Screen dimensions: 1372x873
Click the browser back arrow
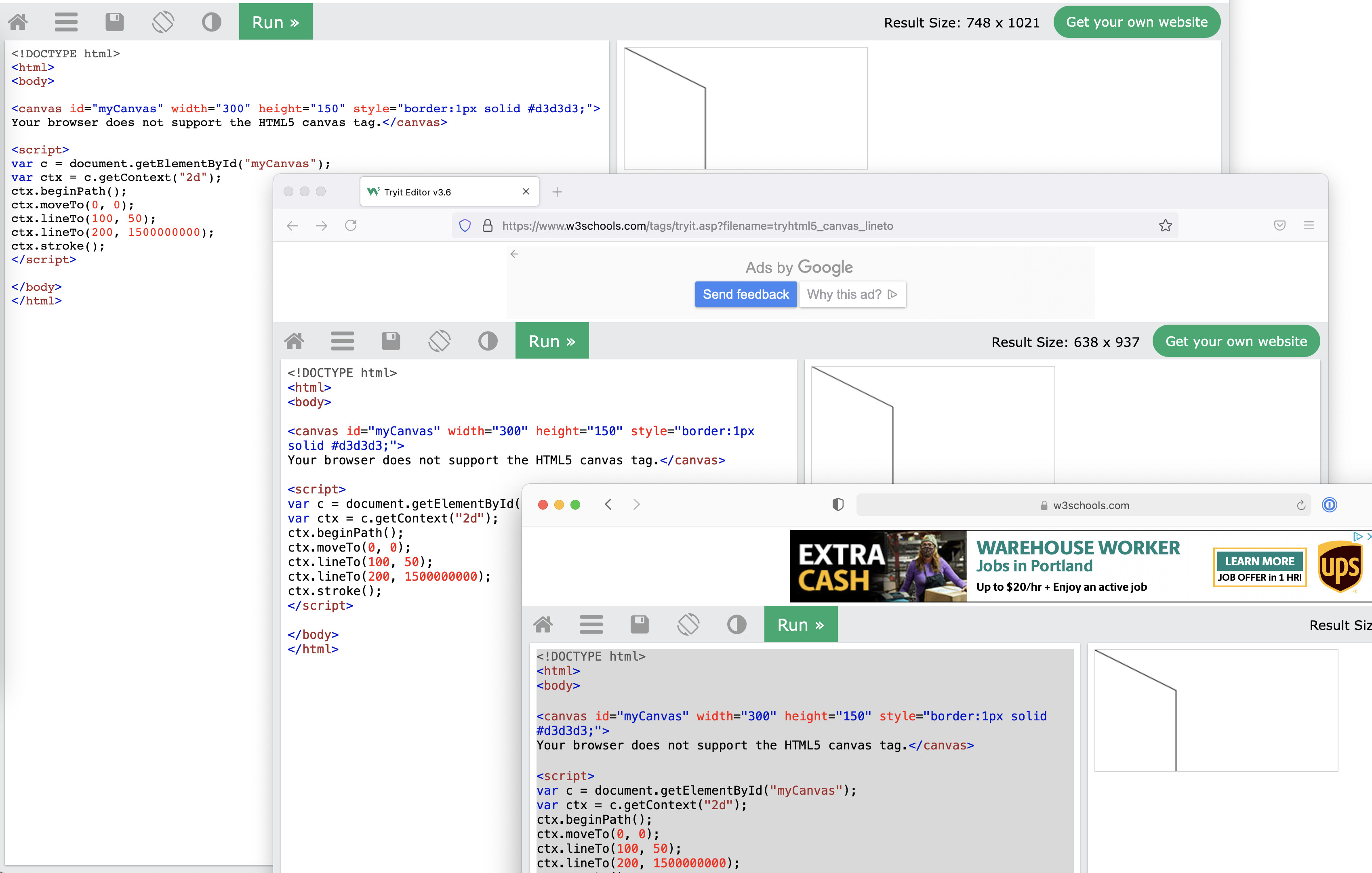tap(292, 225)
